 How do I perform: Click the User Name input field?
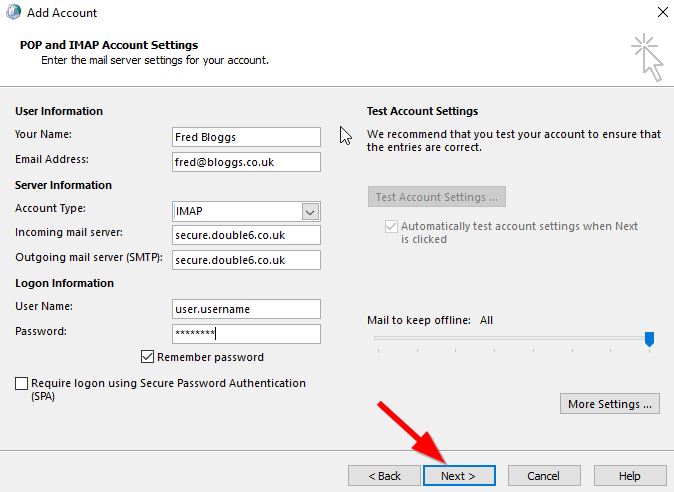246,309
